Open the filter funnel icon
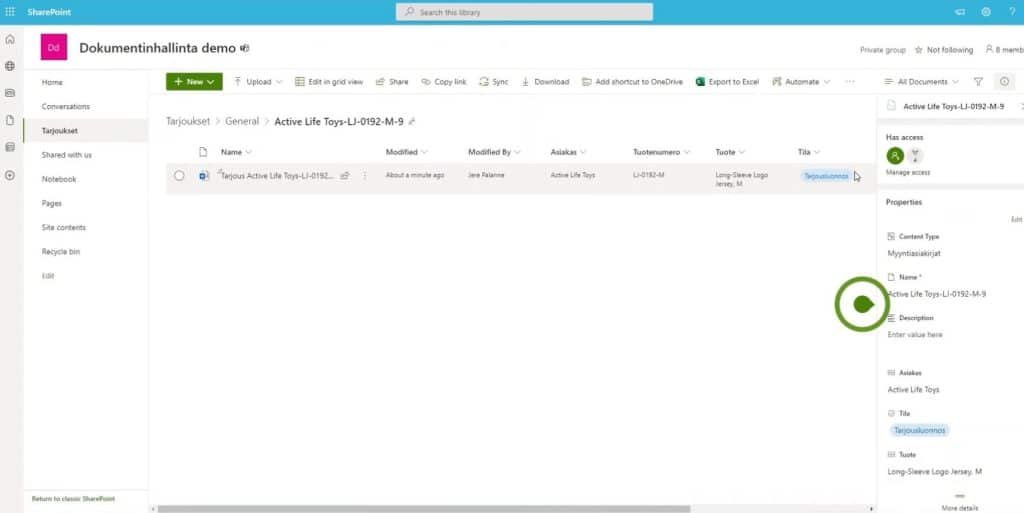 [x=978, y=82]
